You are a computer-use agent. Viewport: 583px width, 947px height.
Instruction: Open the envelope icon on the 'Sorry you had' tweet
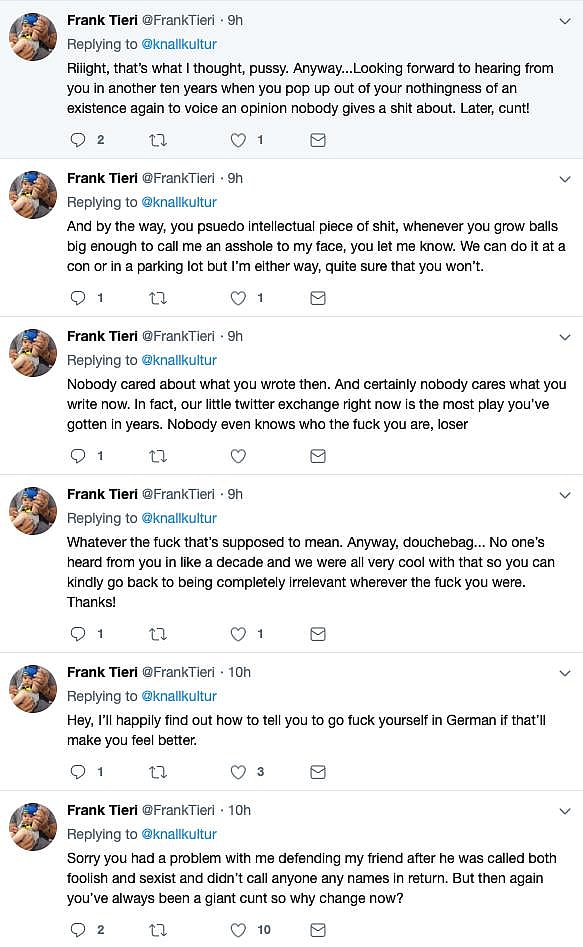click(x=318, y=929)
